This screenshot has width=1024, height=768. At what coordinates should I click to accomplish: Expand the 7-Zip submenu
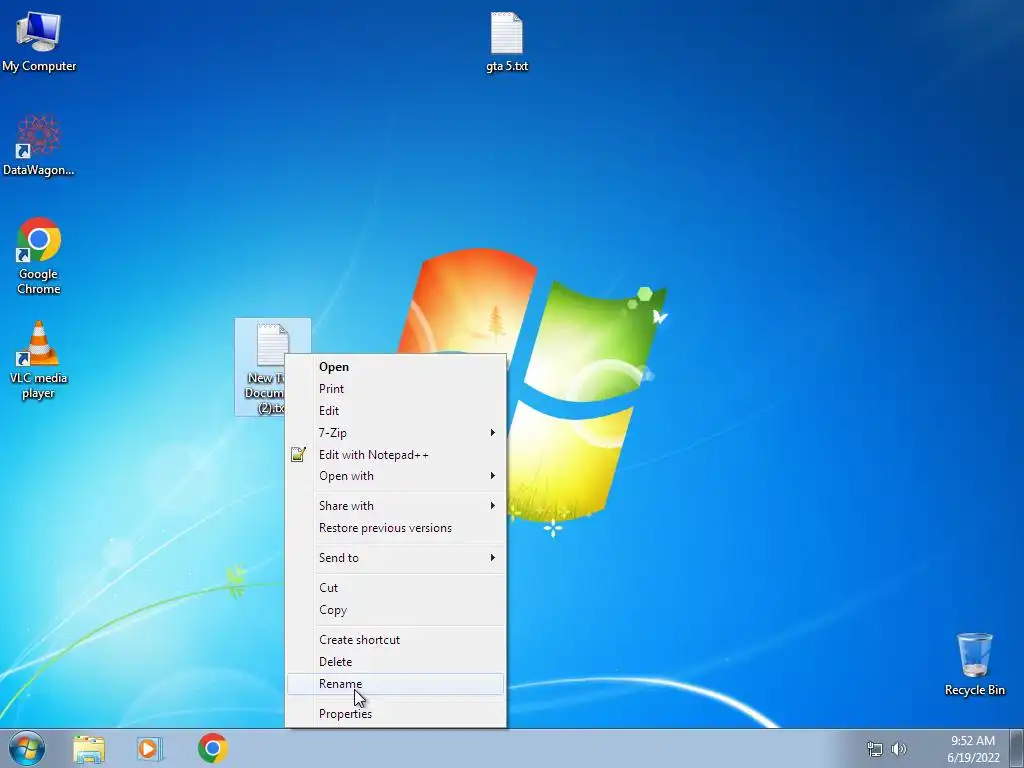[x=396, y=433]
